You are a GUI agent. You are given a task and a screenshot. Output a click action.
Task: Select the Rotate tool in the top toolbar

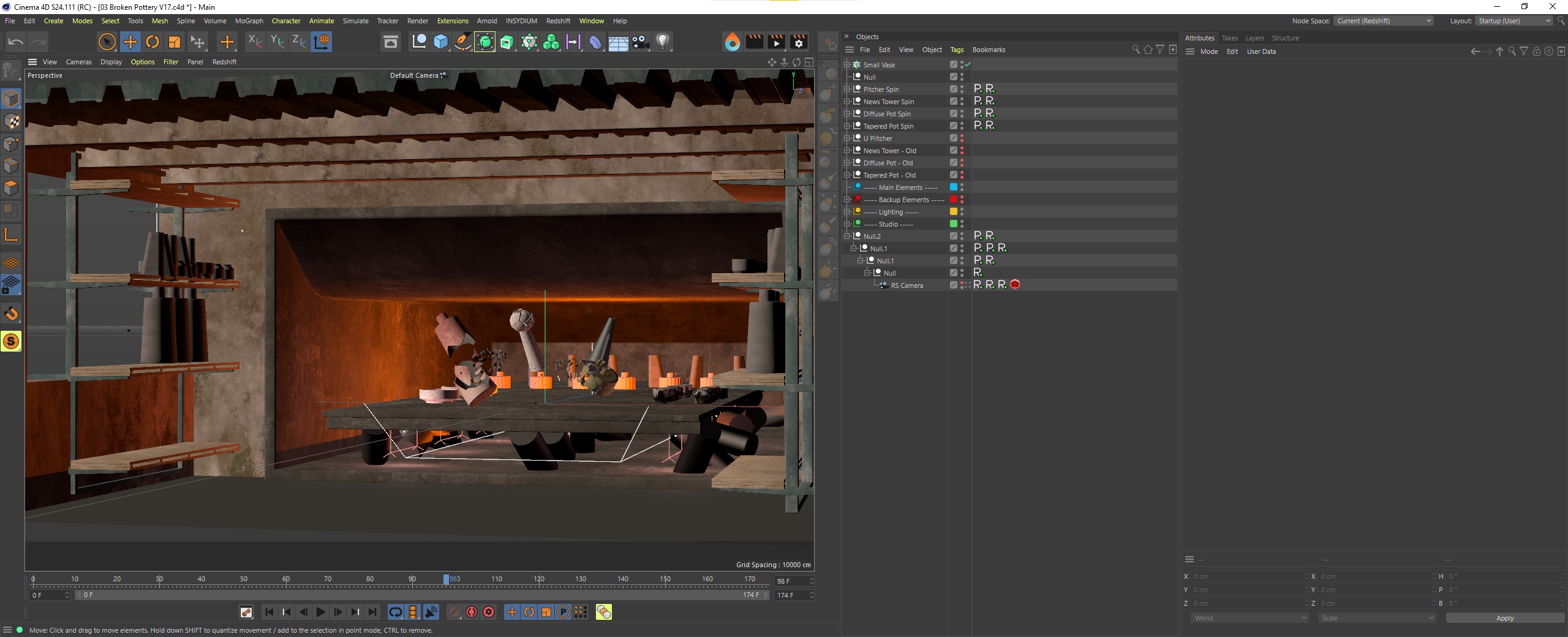tap(153, 42)
